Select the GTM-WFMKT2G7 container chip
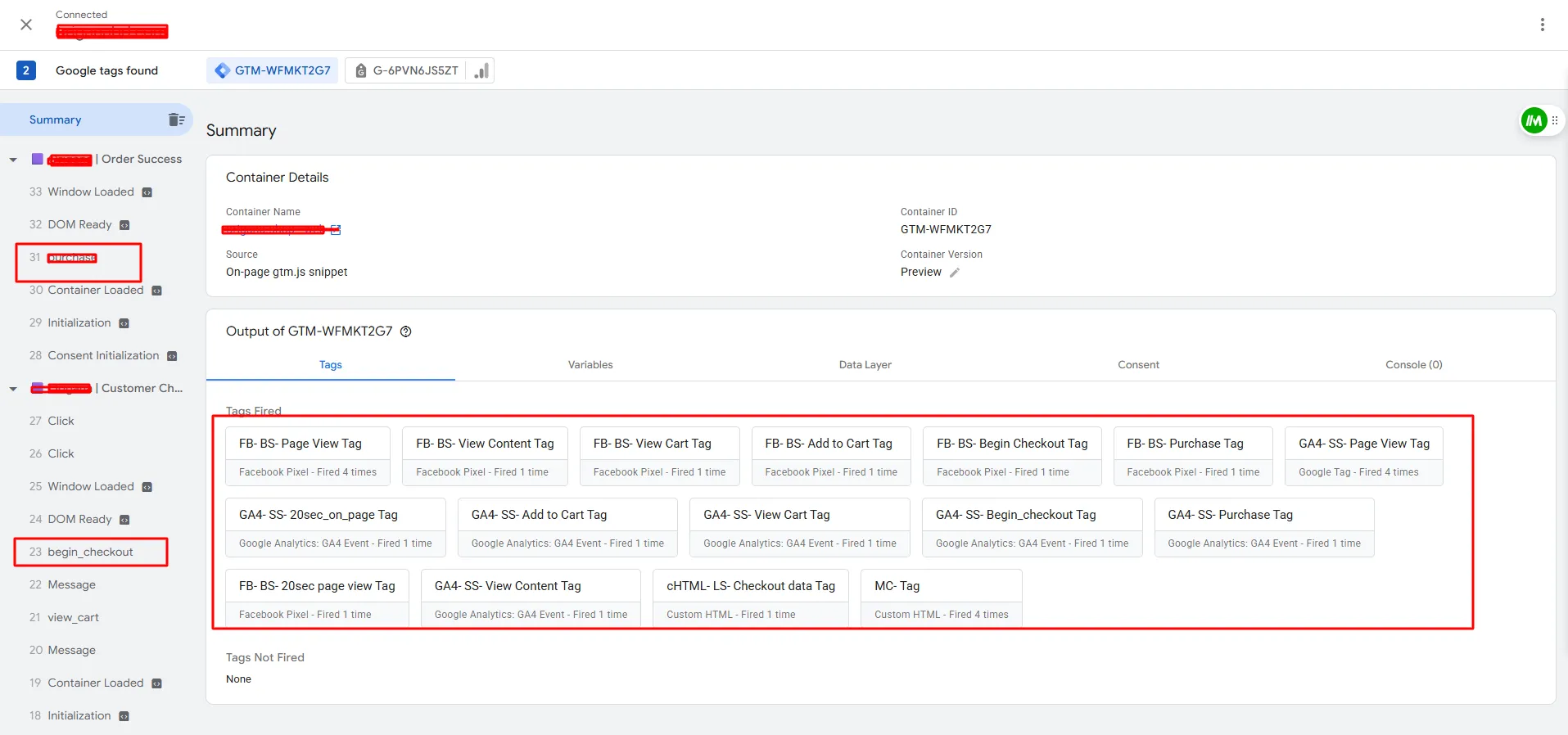Image resolution: width=1568 pixels, height=735 pixels. click(x=273, y=70)
